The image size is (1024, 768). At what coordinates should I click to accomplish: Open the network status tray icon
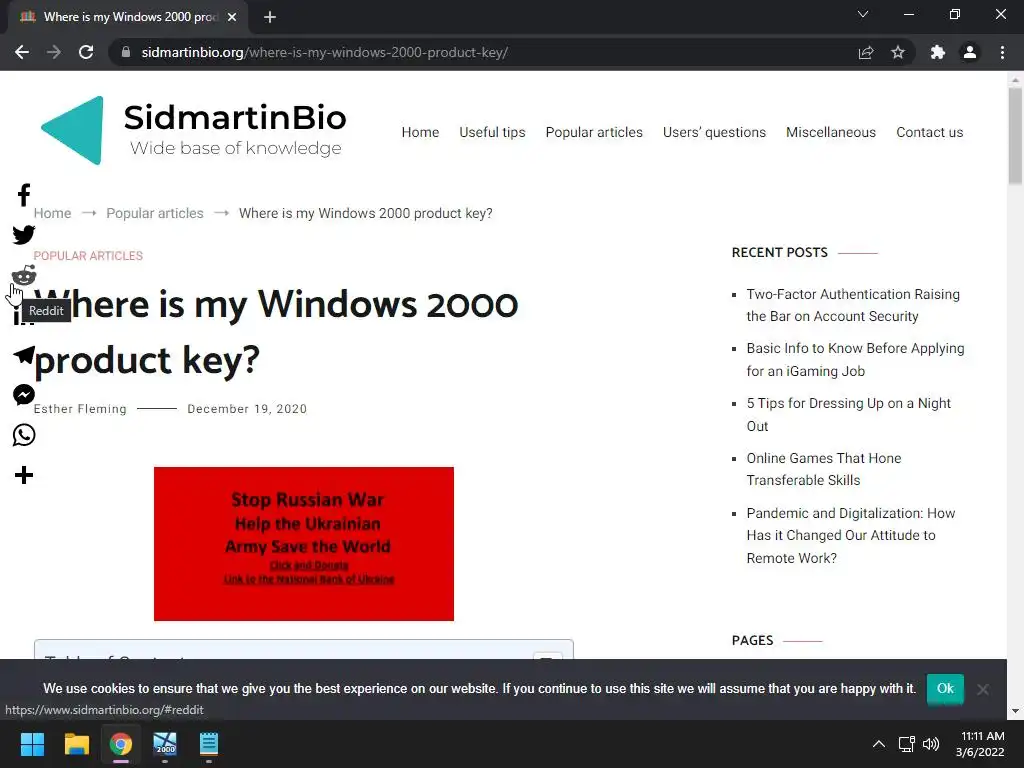tap(906, 744)
